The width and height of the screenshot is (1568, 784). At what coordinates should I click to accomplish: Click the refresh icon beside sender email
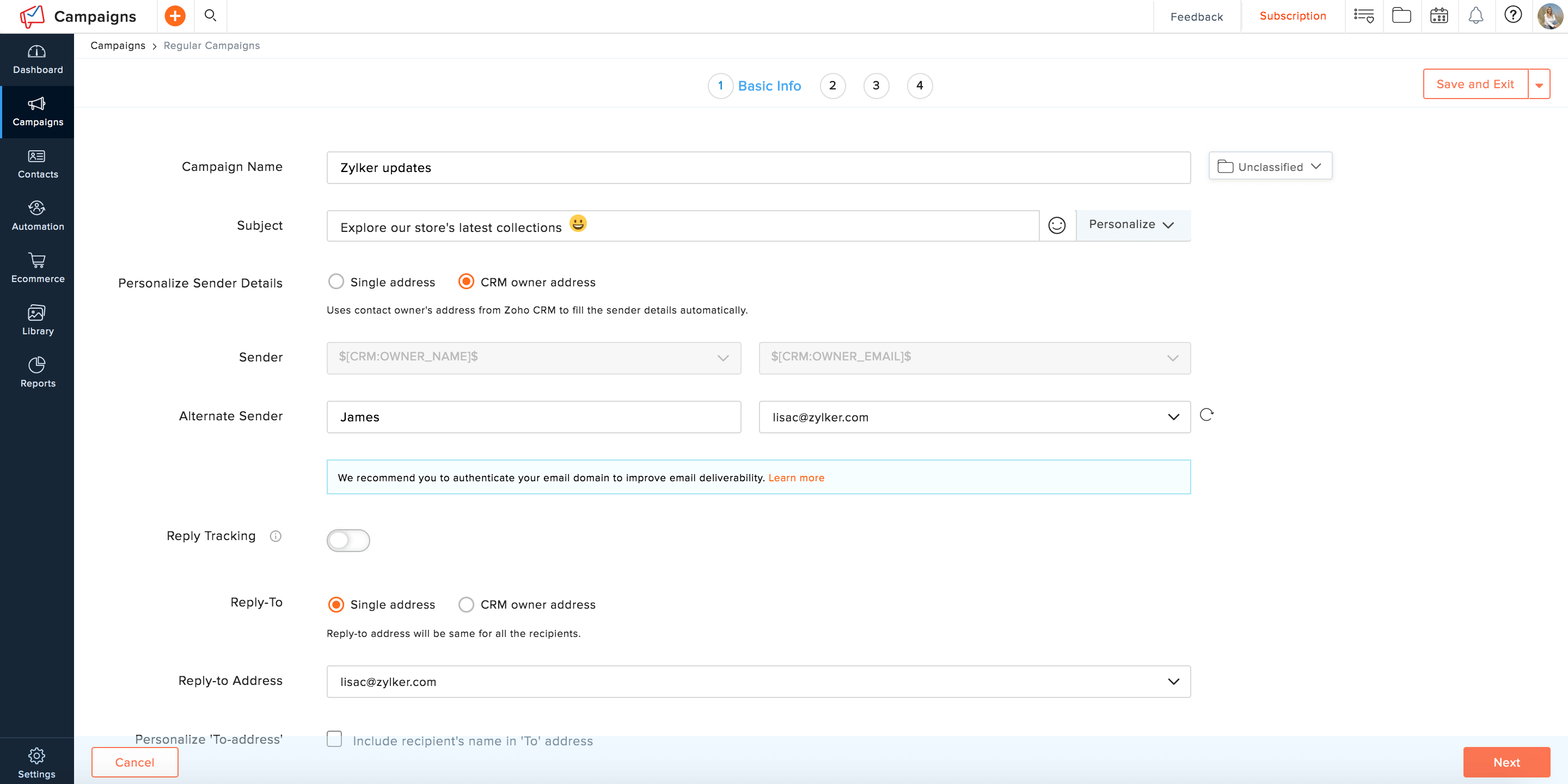tap(1206, 415)
